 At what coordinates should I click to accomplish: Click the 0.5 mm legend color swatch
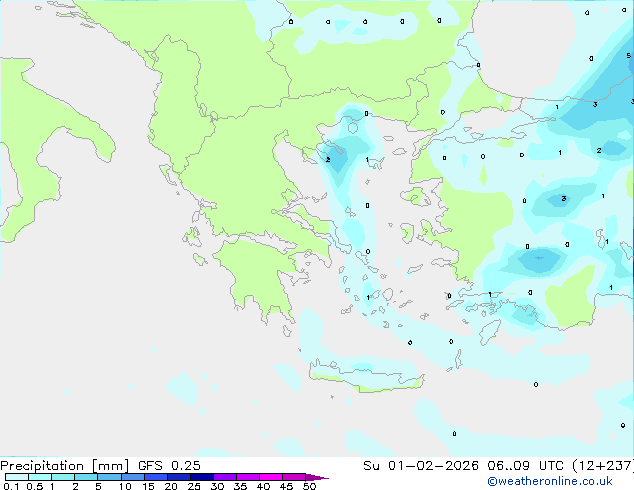click(40, 477)
